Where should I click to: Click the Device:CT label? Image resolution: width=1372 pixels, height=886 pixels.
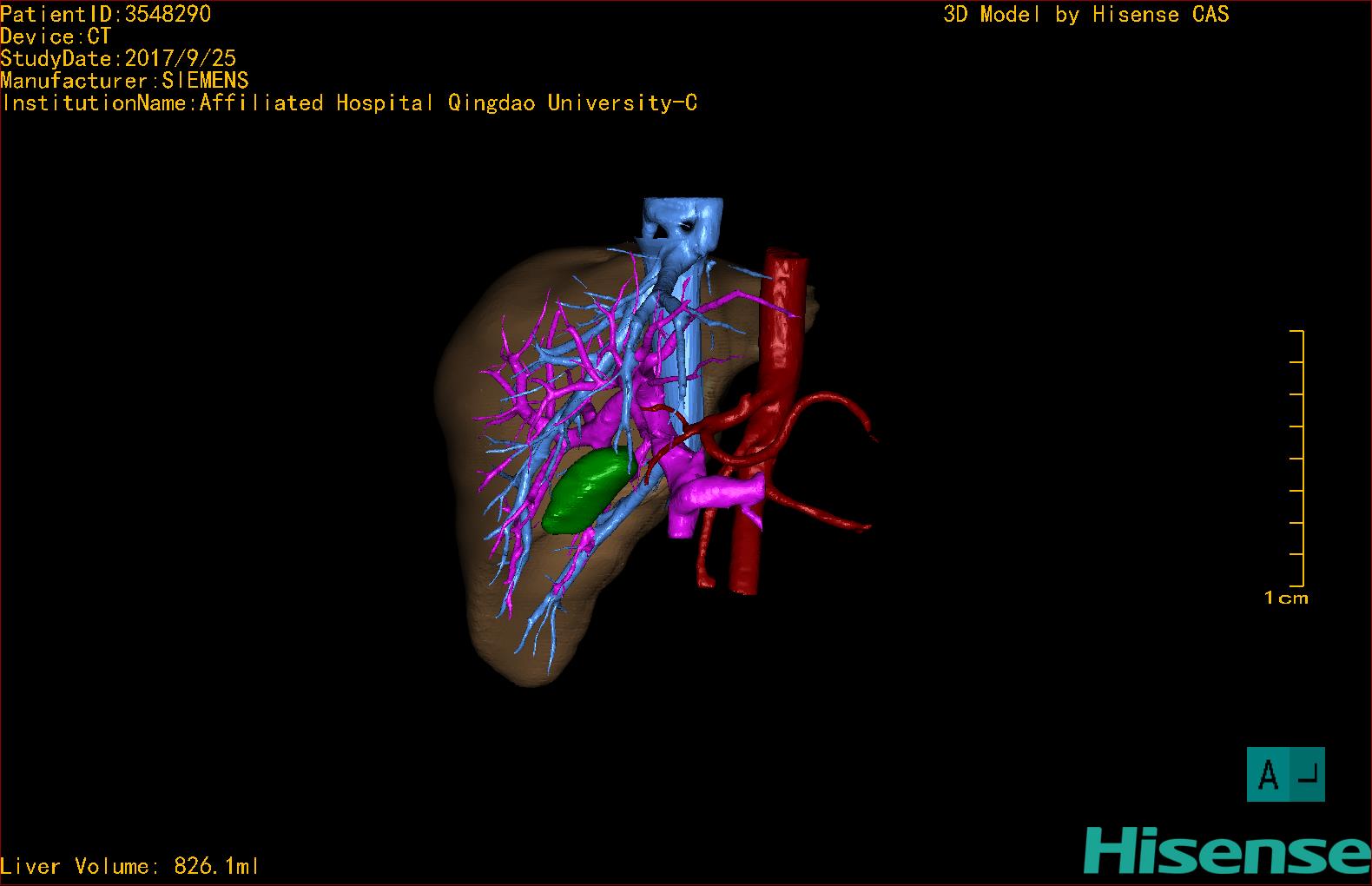(x=56, y=36)
